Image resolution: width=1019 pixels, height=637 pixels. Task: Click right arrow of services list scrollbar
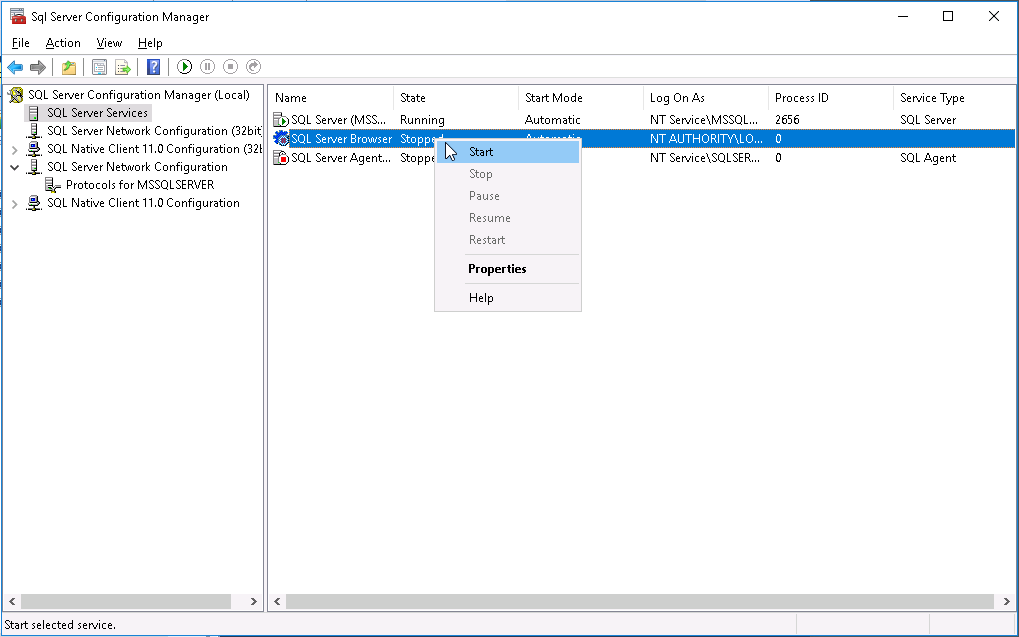pos(1007,602)
